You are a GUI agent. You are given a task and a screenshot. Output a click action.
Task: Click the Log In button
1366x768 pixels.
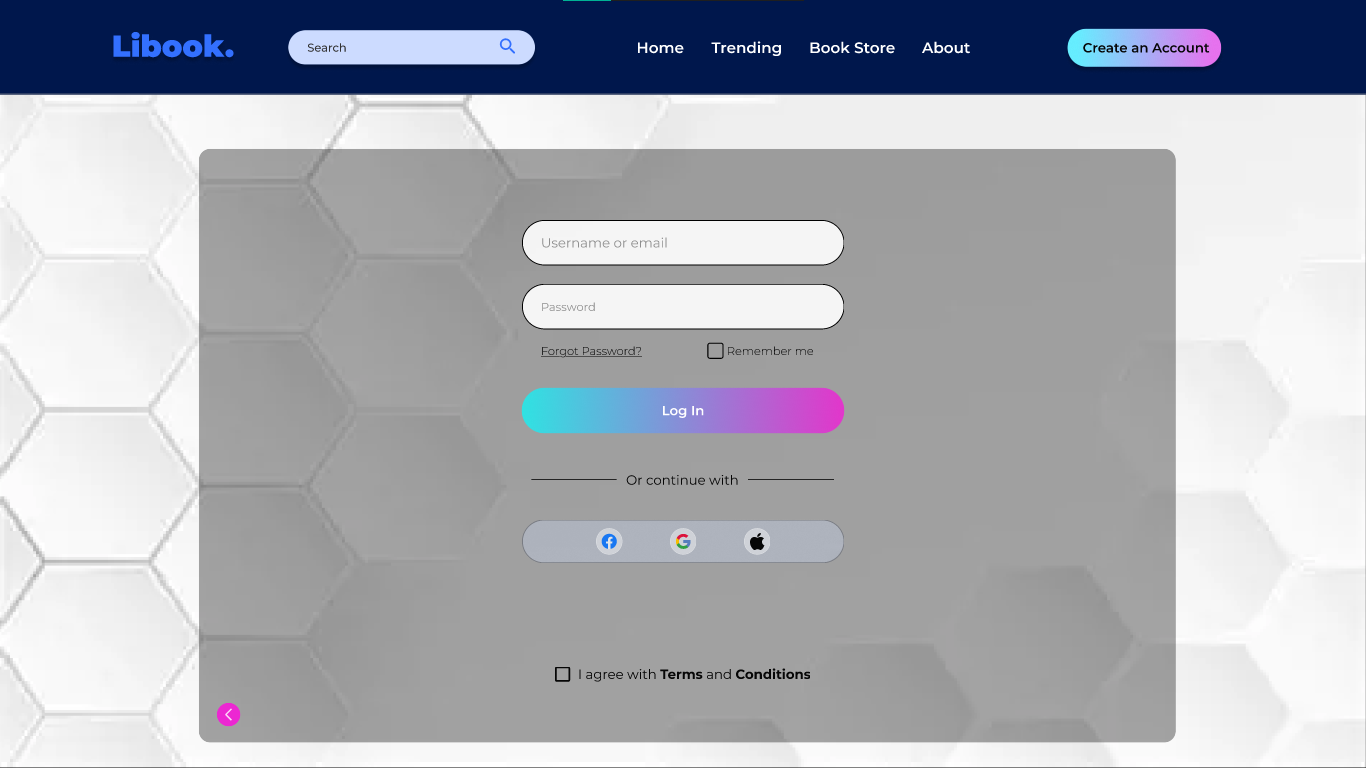pyautogui.click(x=683, y=411)
